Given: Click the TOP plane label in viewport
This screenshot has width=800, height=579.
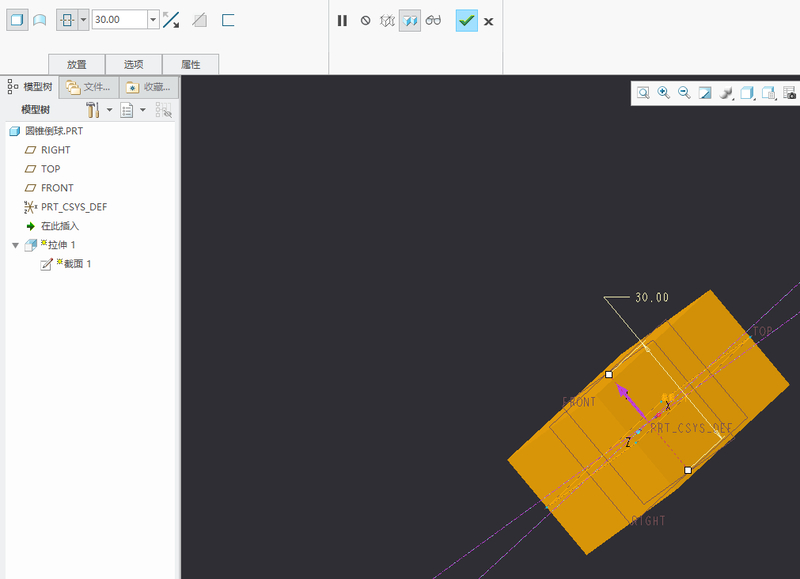Looking at the screenshot, I should pos(763,331).
